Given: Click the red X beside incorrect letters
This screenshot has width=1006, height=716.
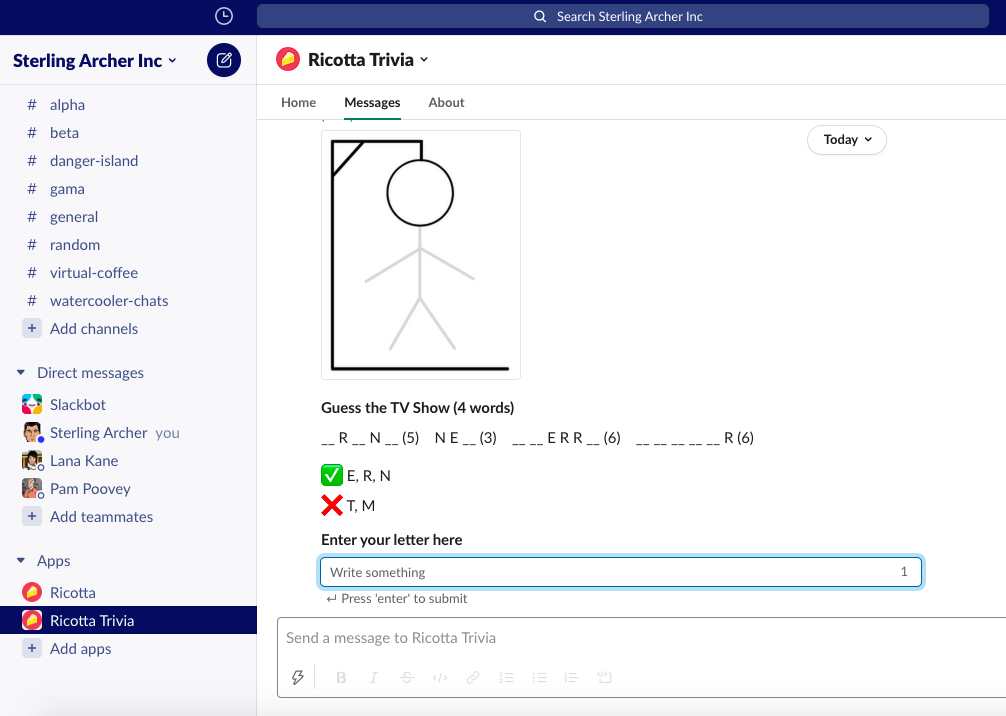Looking at the screenshot, I should point(332,505).
